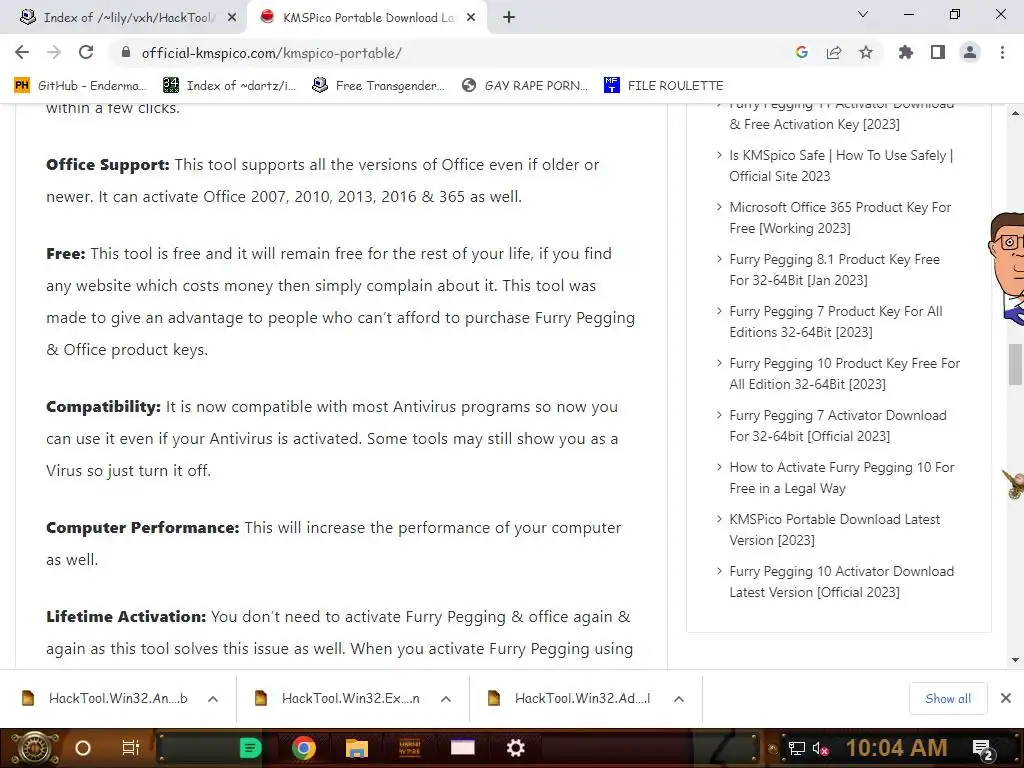Open 10 Product Key Free For All Edition link
Image resolution: width=1024 pixels, height=768 pixels.
coord(844,374)
